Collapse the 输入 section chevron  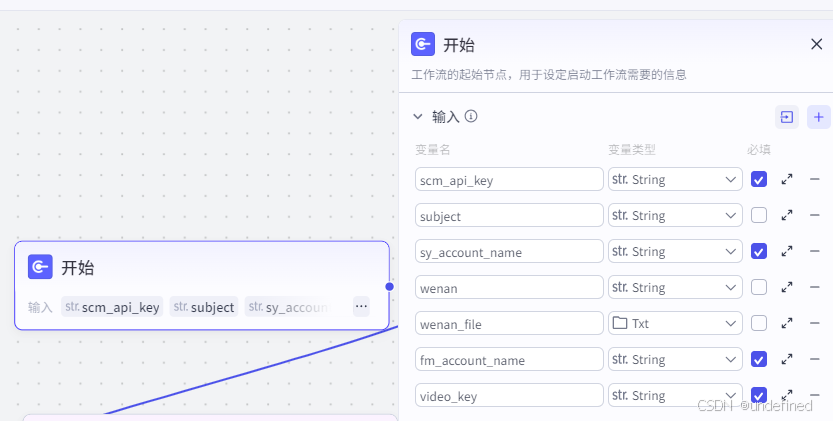point(418,116)
